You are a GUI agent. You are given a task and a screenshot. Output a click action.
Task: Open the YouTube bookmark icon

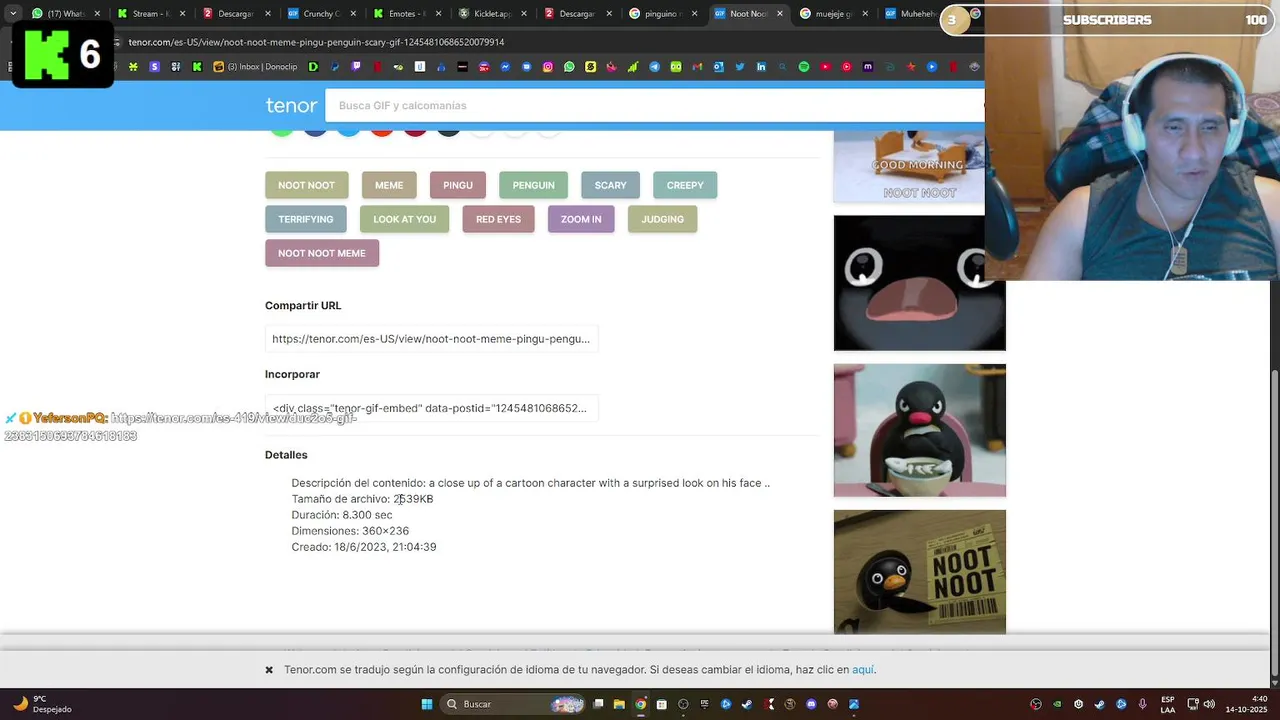pyautogui.click(x=825, y=67)
